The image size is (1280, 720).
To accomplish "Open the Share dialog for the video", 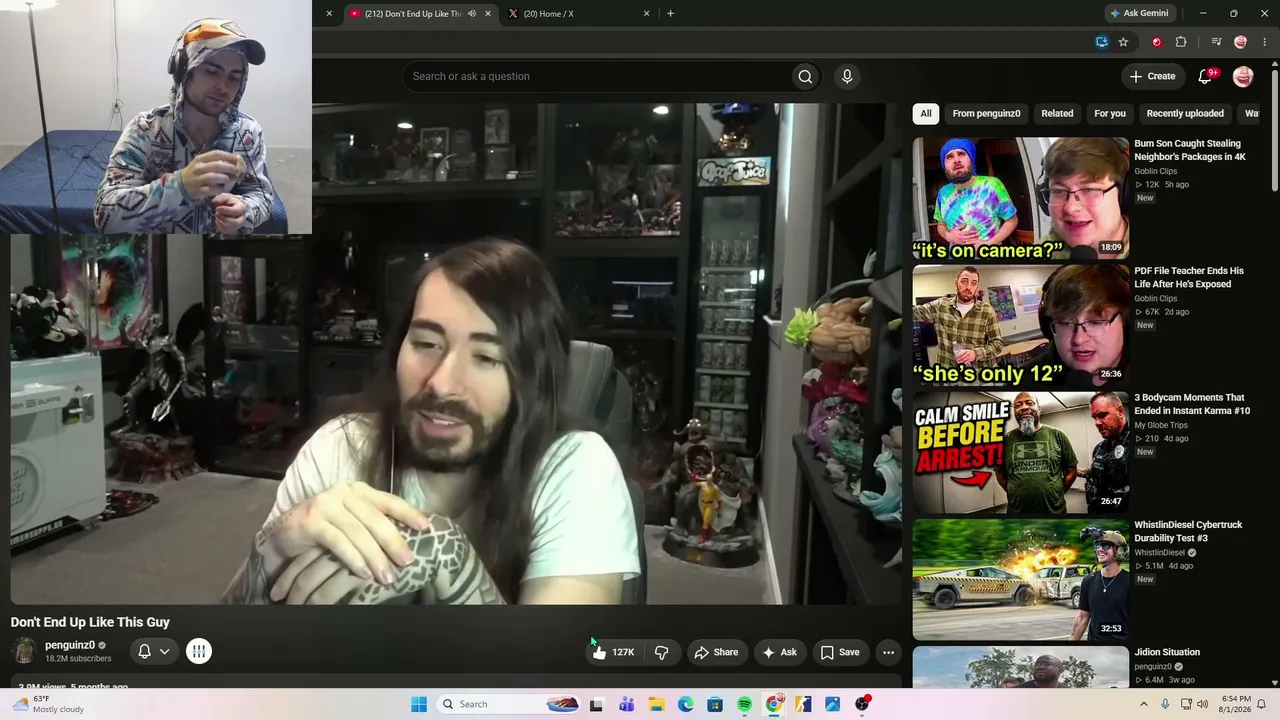I will tap(716, 652).
